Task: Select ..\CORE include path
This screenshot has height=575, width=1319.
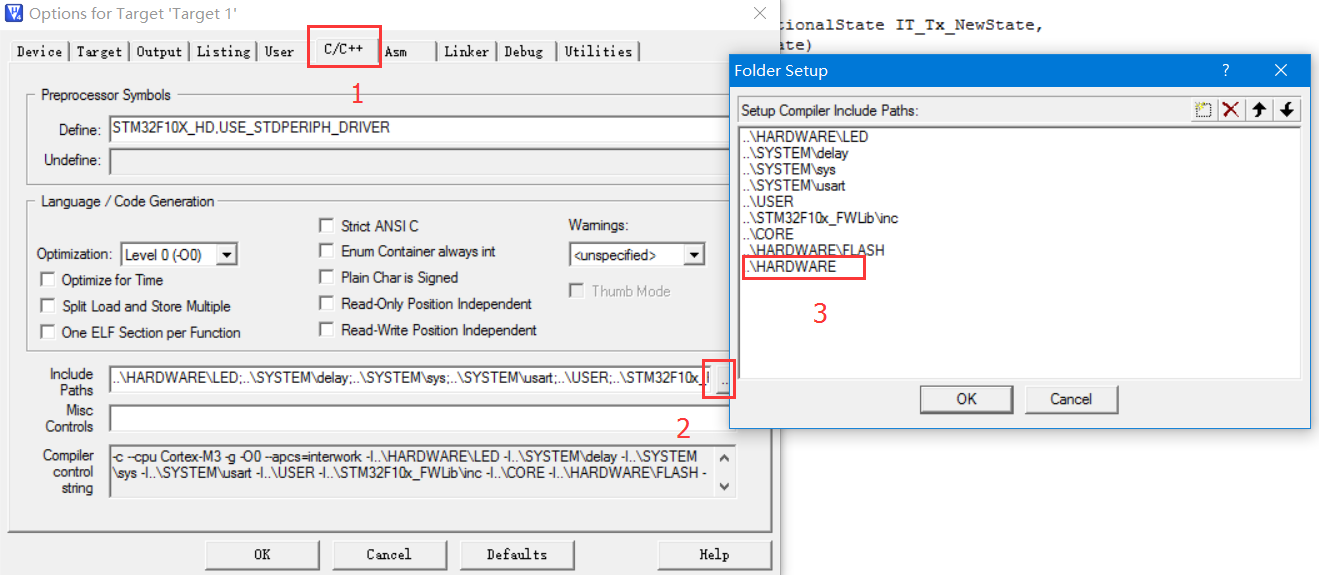Action: (767, 233)
